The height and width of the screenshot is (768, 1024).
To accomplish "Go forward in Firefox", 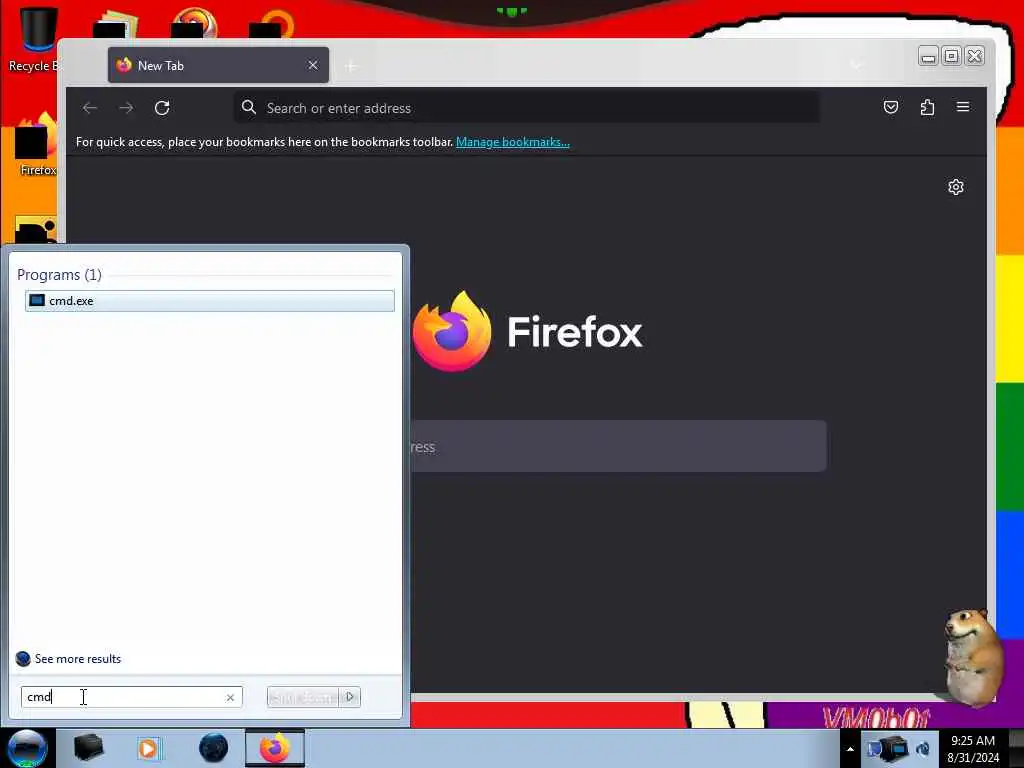I will point(126,108).
